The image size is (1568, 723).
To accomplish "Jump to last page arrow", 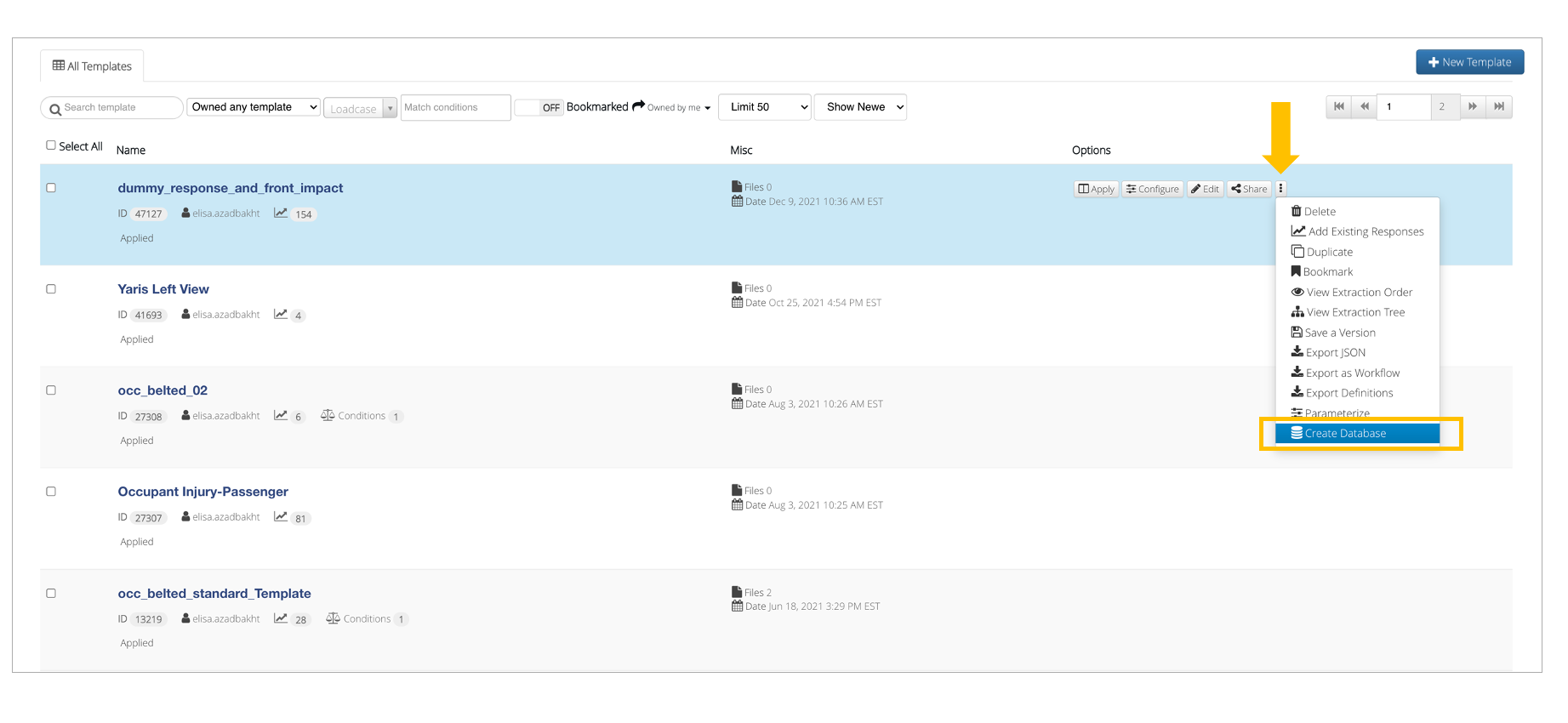I will (x=1499, y=107).
